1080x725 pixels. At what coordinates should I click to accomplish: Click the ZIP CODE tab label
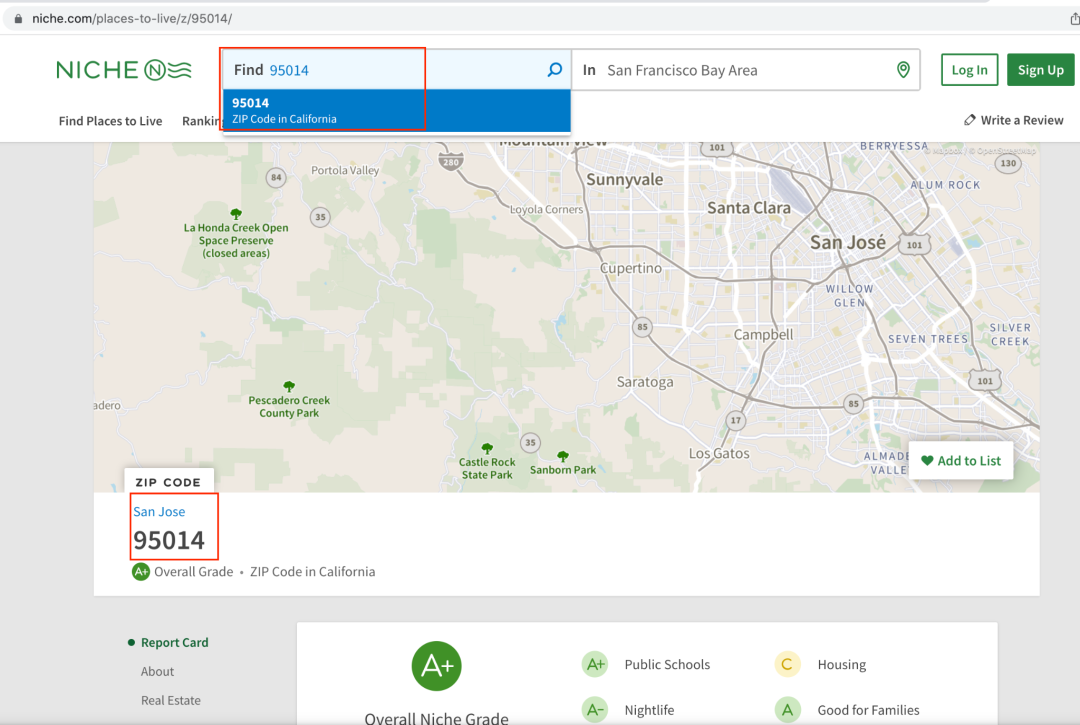168,482
